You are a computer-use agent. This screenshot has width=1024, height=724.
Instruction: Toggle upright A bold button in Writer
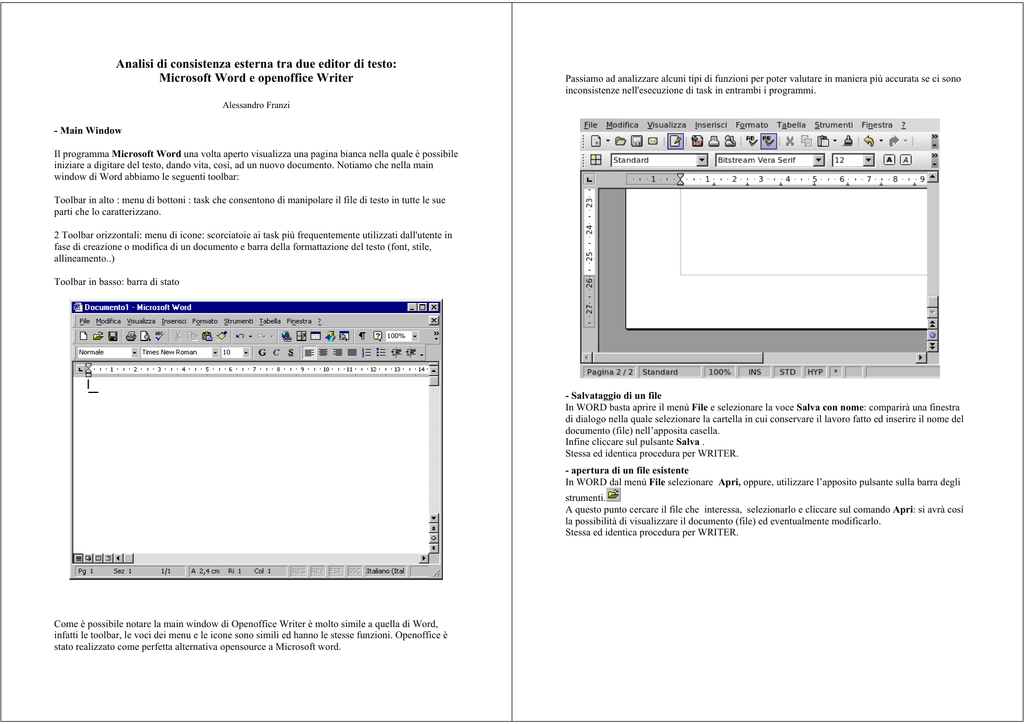889,160
